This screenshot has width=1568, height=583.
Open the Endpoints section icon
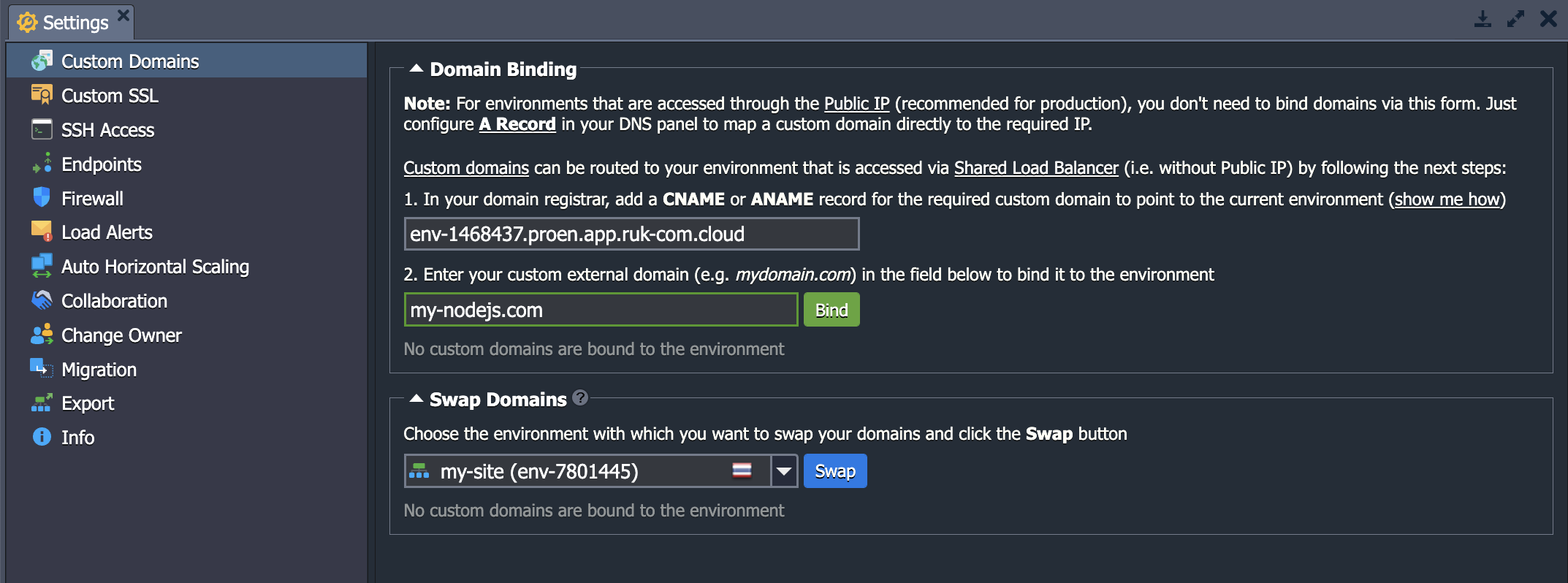click(42, 164)
